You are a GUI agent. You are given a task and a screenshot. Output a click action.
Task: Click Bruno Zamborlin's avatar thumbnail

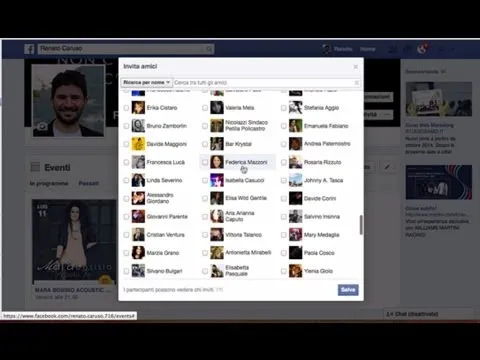(138, 126)
